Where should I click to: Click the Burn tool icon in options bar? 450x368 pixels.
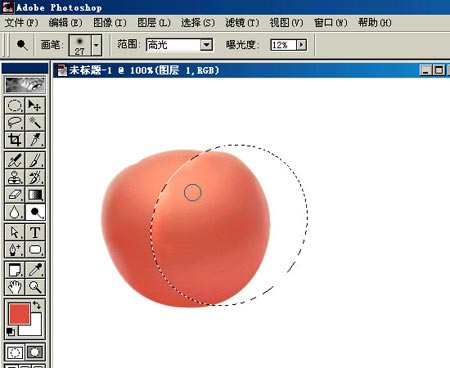click(x=22, y=45)
